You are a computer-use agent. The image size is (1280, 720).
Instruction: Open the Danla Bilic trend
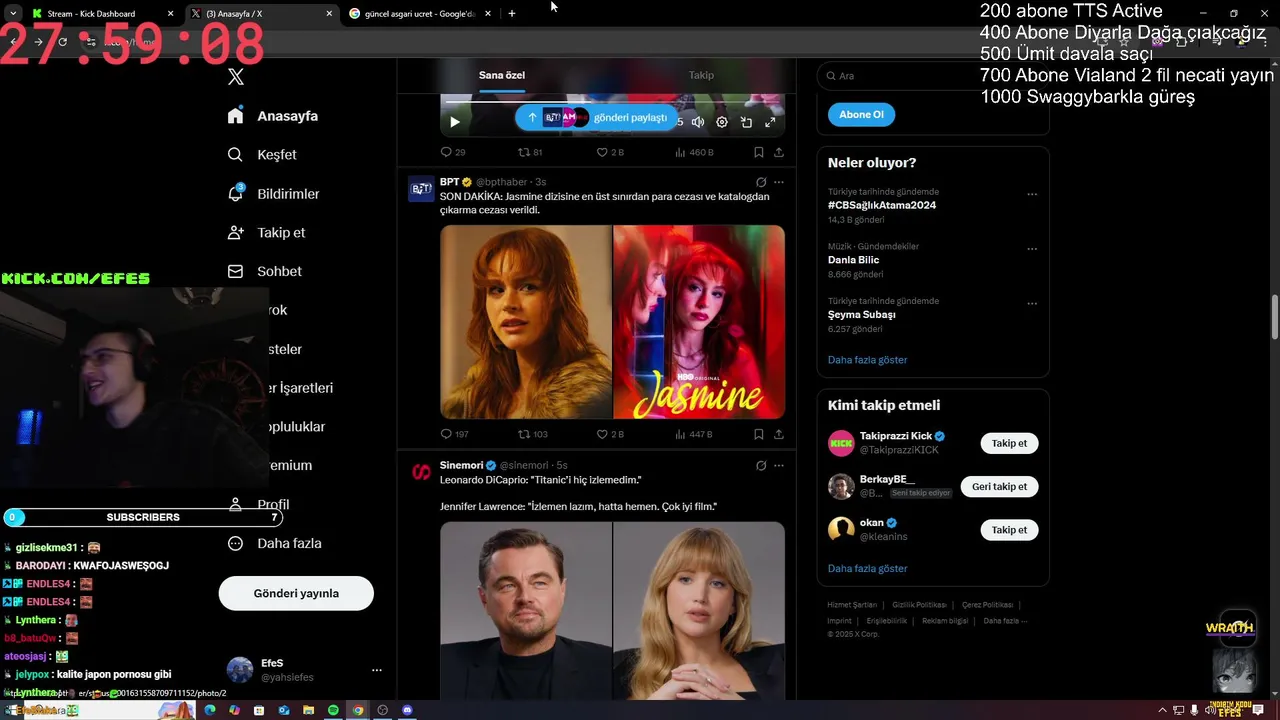coord(853,260)
